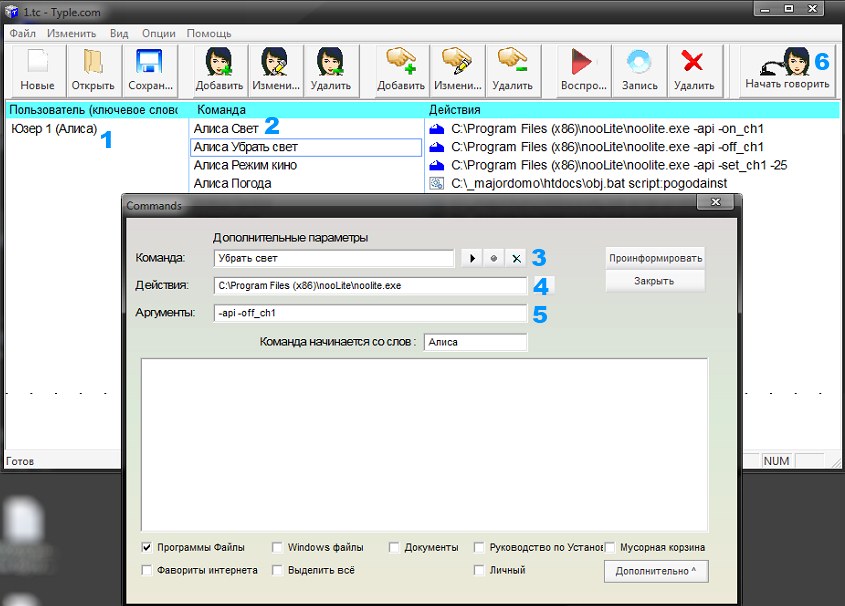
Task: Uncheck the Программы Файлы checkbox
Action: 147,548
